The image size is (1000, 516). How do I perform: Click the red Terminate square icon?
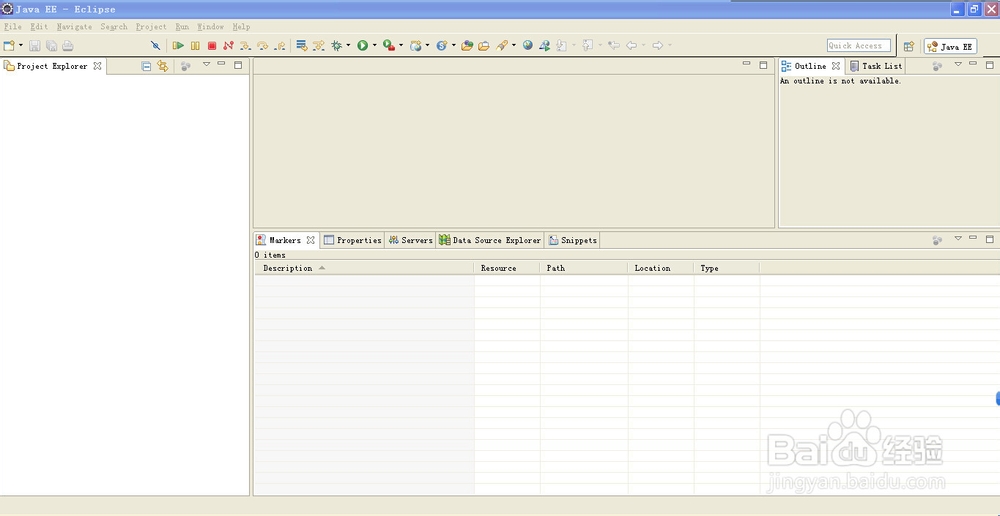click(212, 45)
